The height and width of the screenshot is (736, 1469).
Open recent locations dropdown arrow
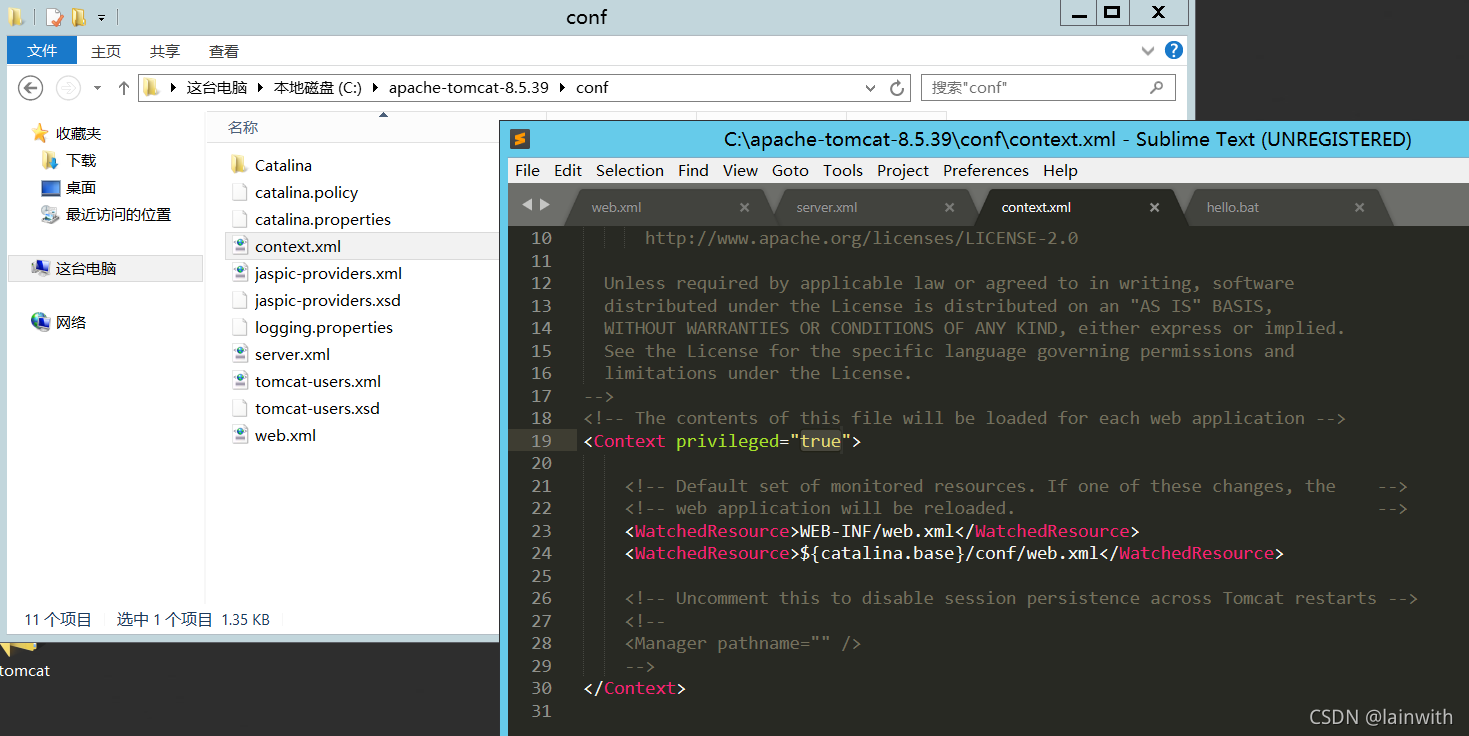pyautogui.click(x=97, y=88)
